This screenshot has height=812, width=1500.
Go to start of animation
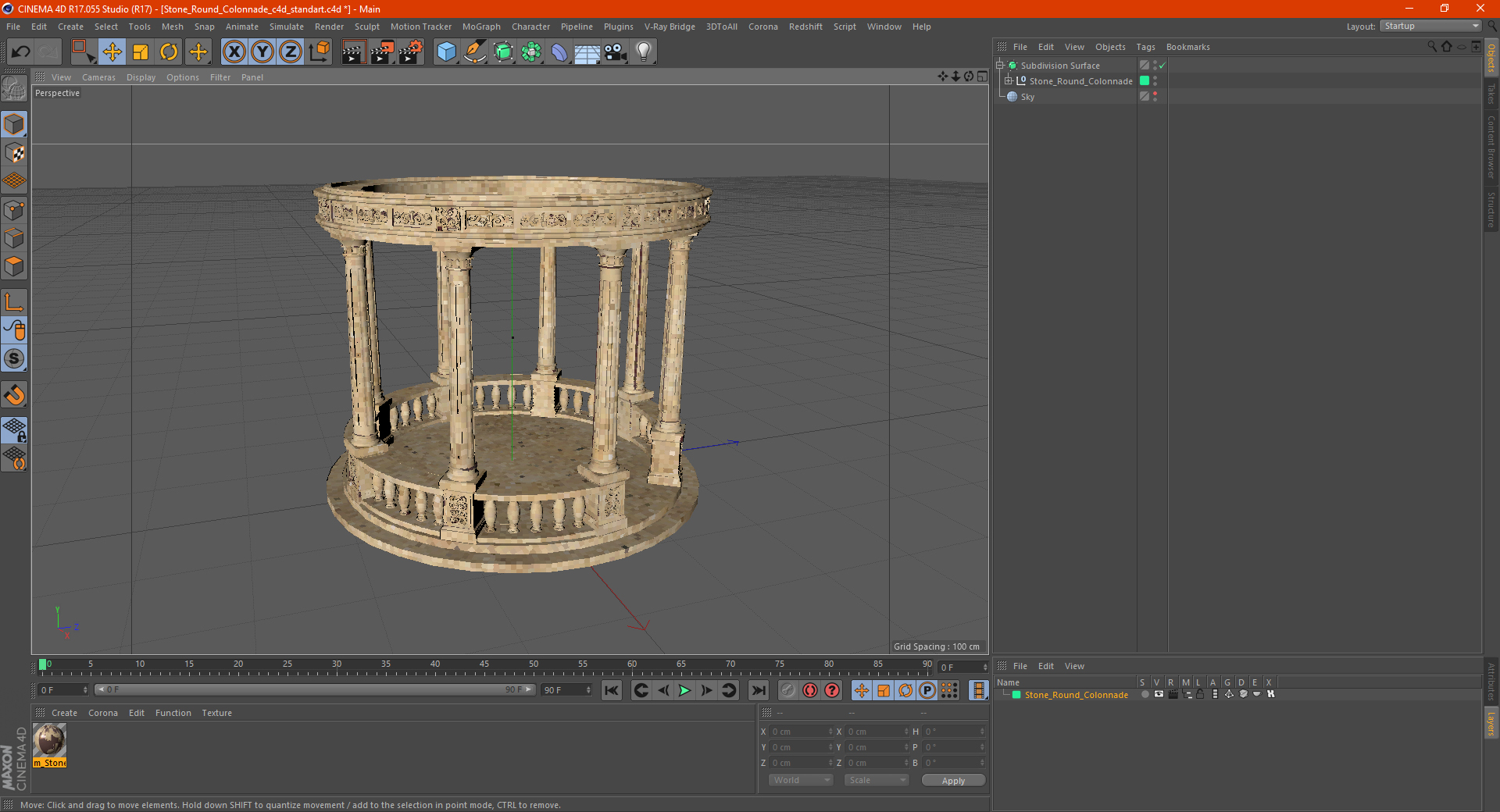612,690
